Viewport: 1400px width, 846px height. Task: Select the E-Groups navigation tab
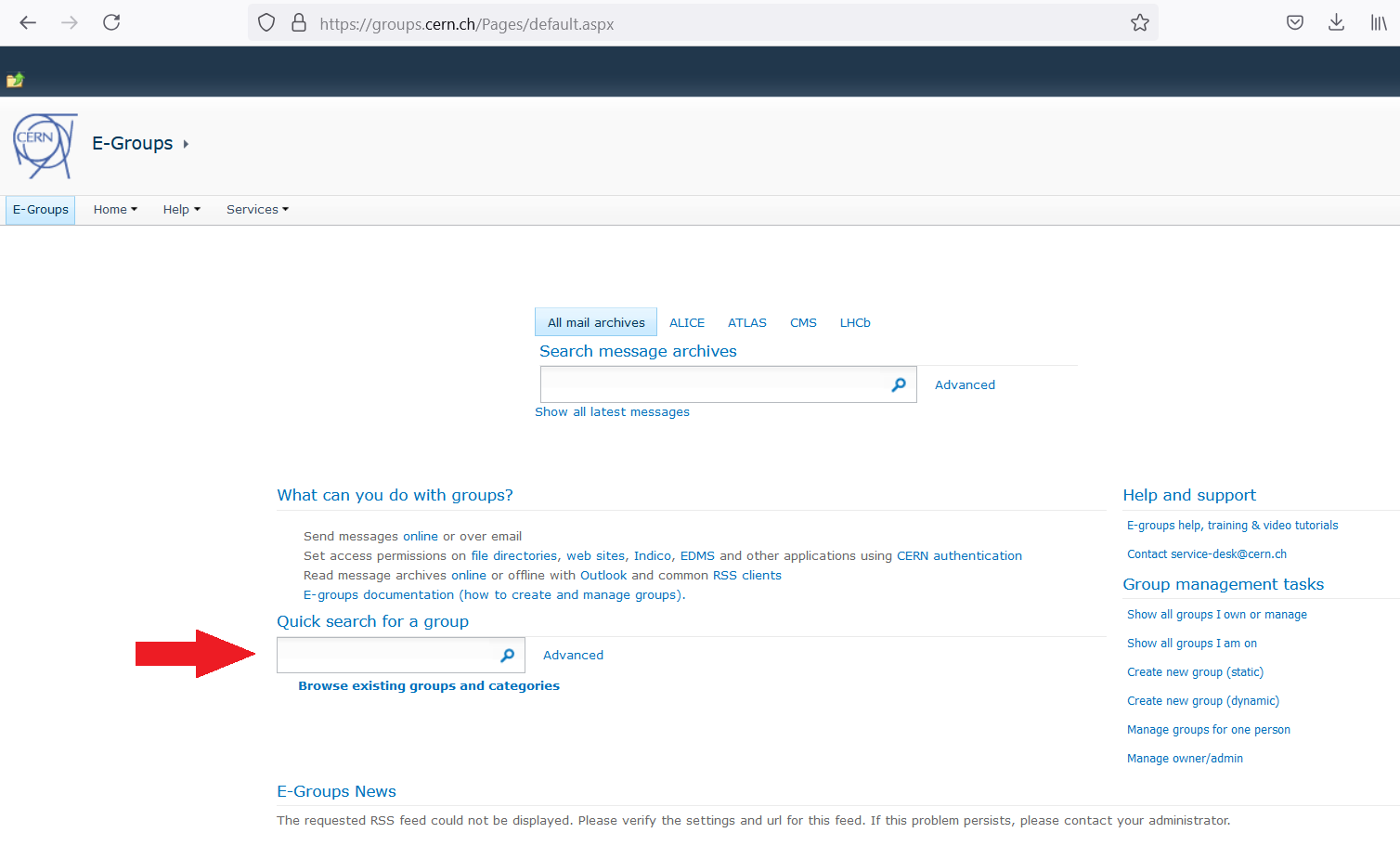tap(41, 210)
